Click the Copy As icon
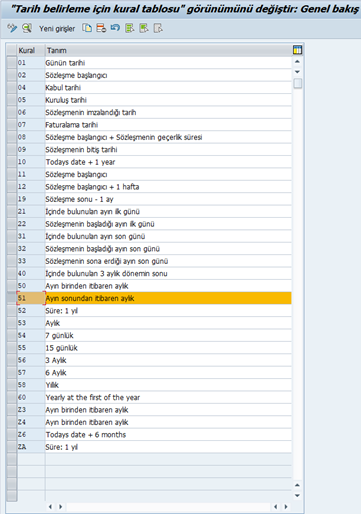This screenshot has height=514, width=361. [x=87, y=28]
